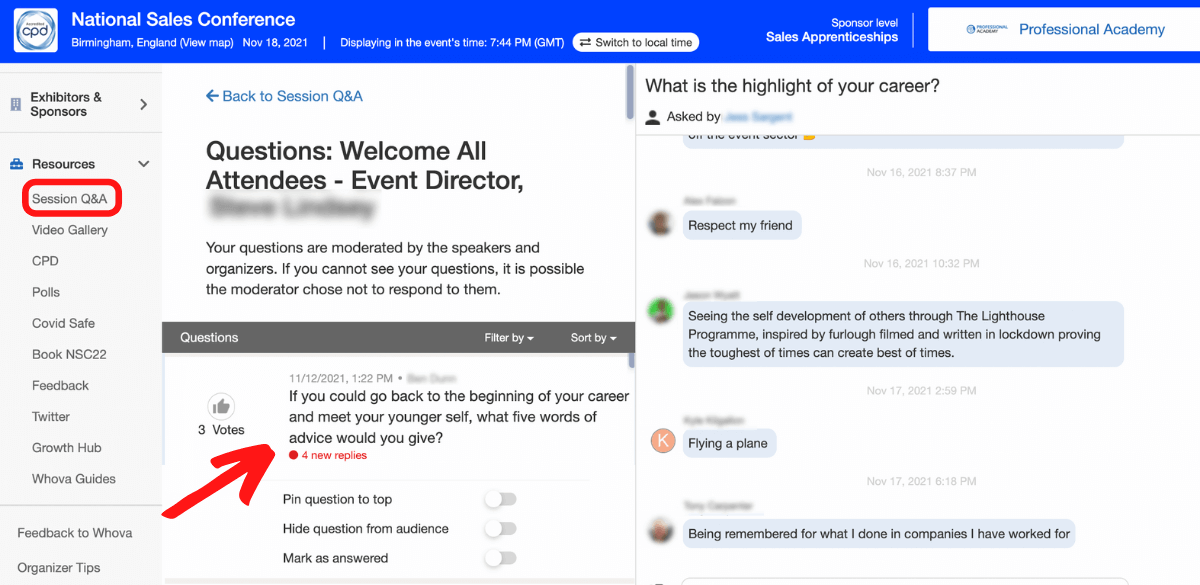1200x585 pixels.
Task: Click the green avatar next to the Lighthouse Programme reply
Action: click(x=660, y=311)
